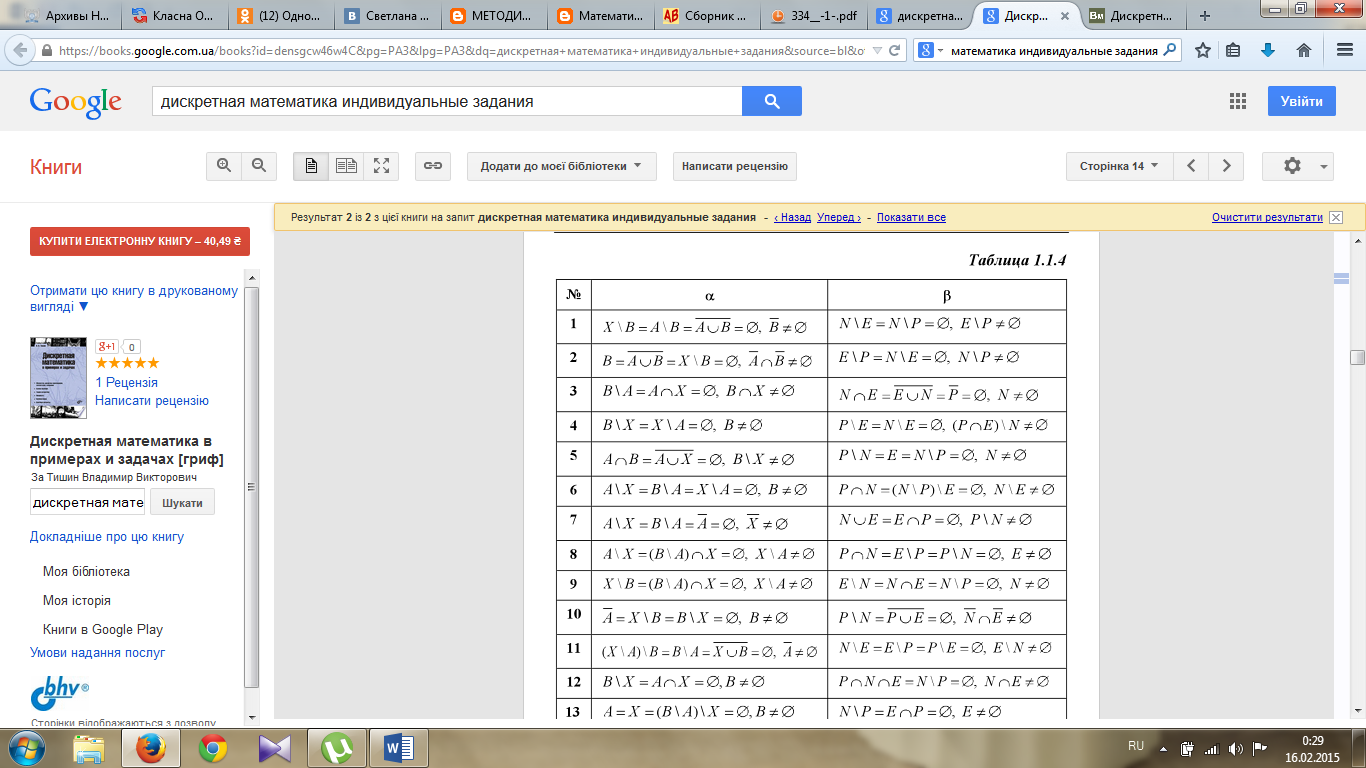1366x768 pixels.
Task: Open Google Chrome from taskbar
Action: [212, 748]
